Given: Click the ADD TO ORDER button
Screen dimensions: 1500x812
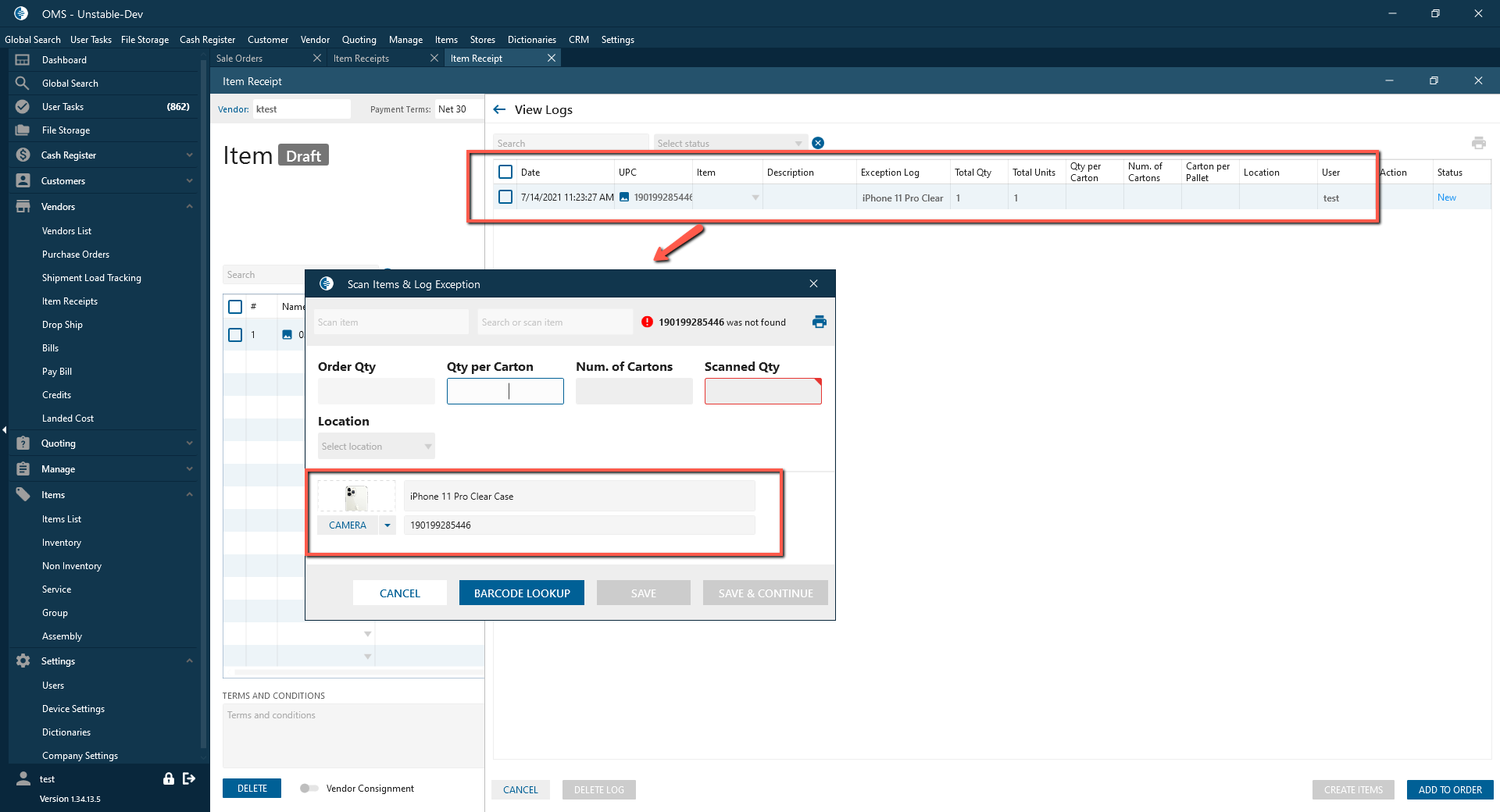Looking at the screenshot, I should coord(1450,790).
